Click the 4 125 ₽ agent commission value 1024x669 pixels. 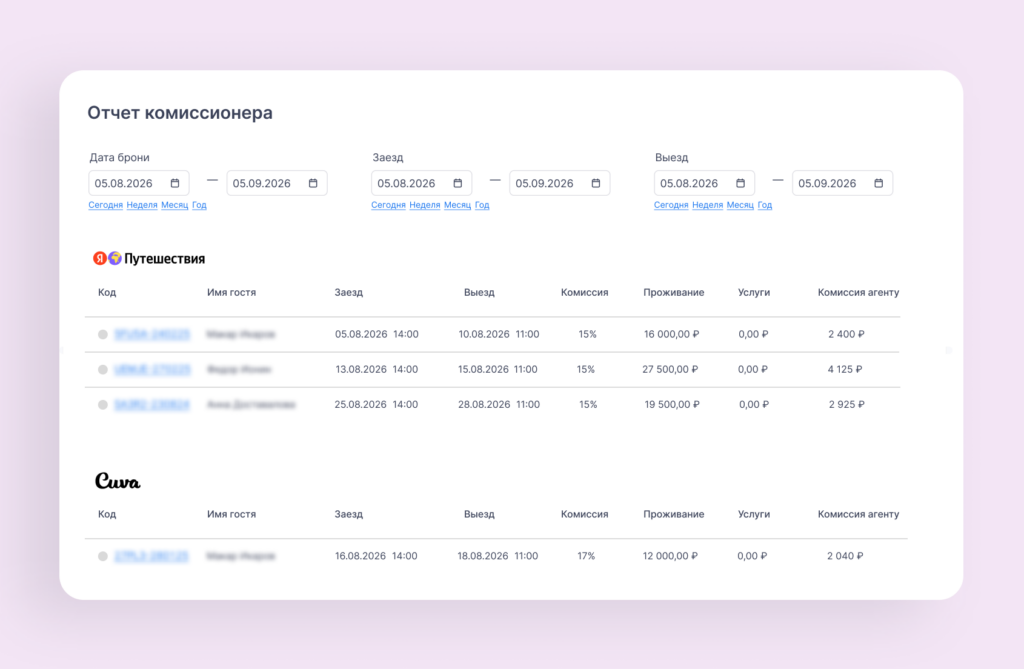tap(845, 370)
